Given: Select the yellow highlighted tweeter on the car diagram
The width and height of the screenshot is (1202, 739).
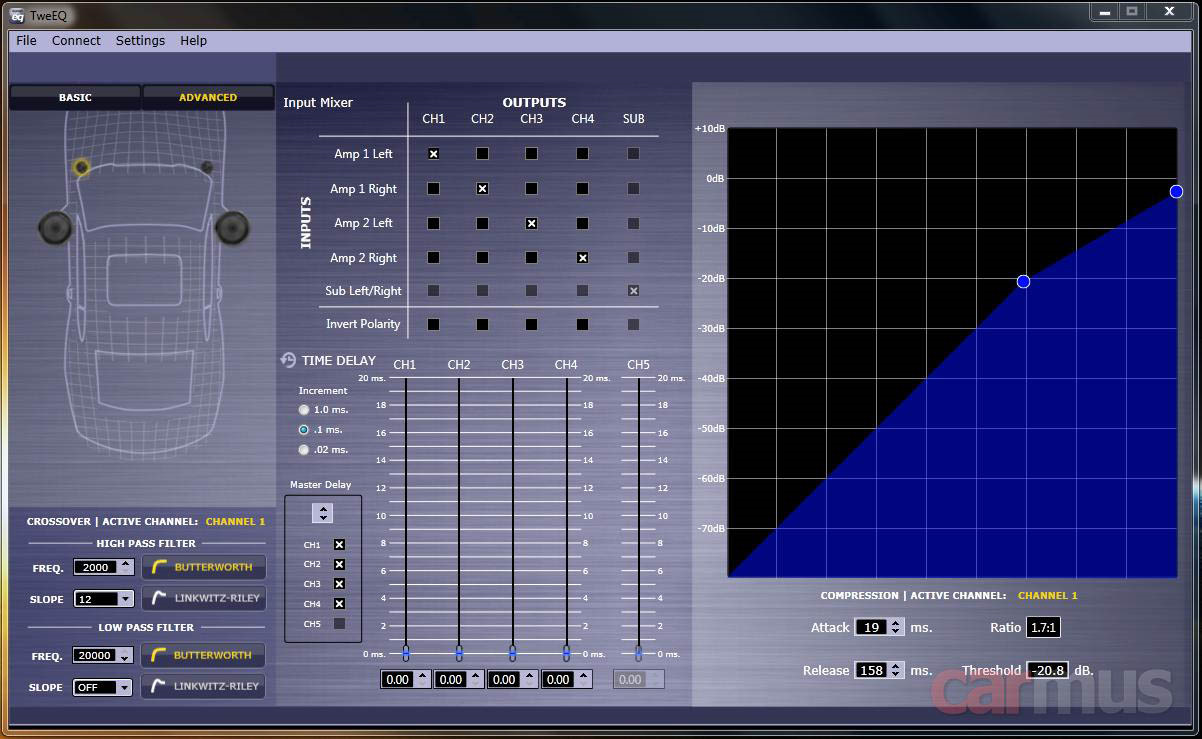Looking at the screenshot, I should (81, 167).
